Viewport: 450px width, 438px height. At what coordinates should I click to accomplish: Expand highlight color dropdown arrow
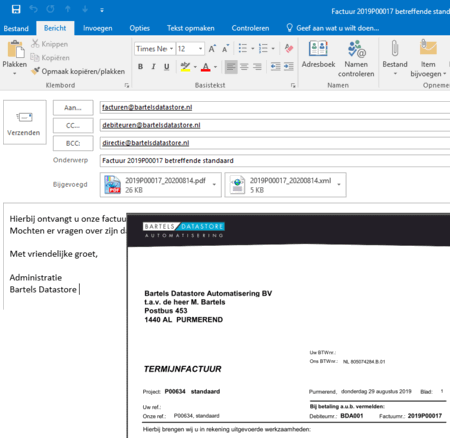(x=195, y=67)
